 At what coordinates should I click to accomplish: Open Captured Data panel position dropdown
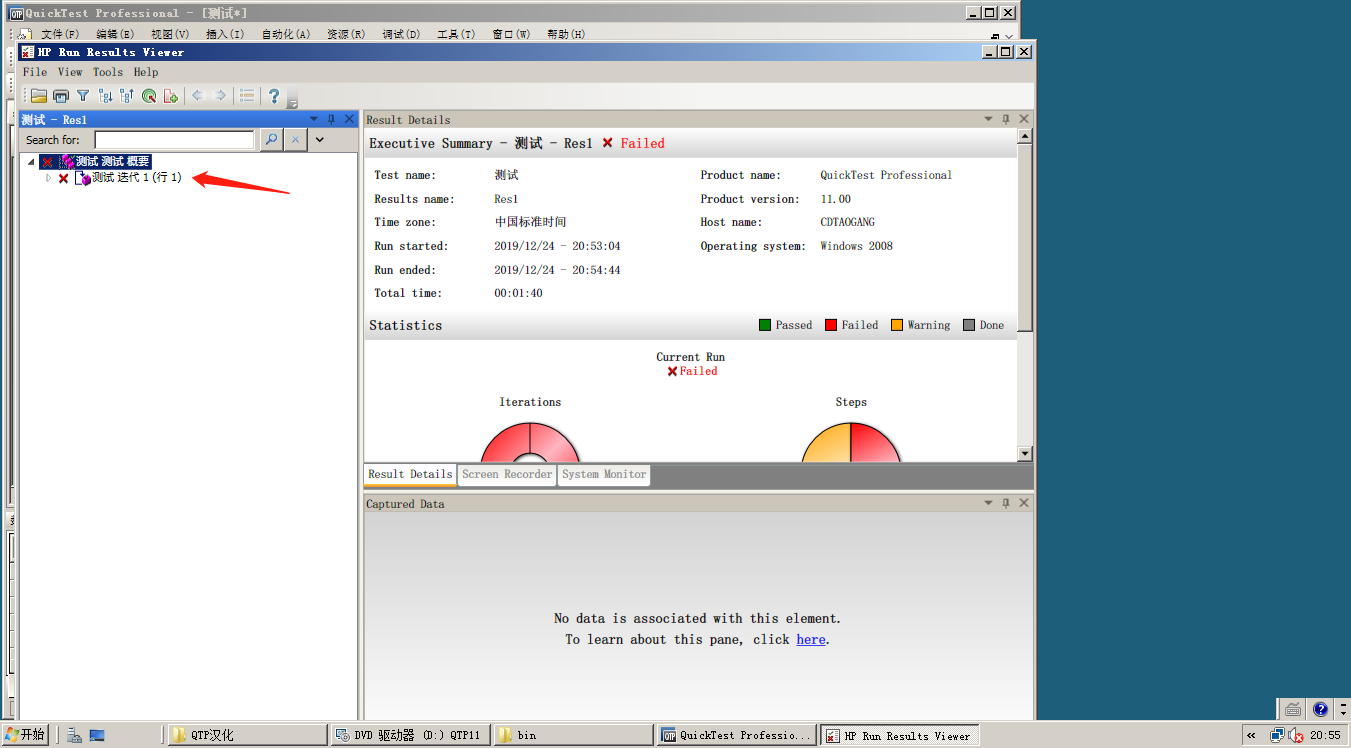(988, 503)
